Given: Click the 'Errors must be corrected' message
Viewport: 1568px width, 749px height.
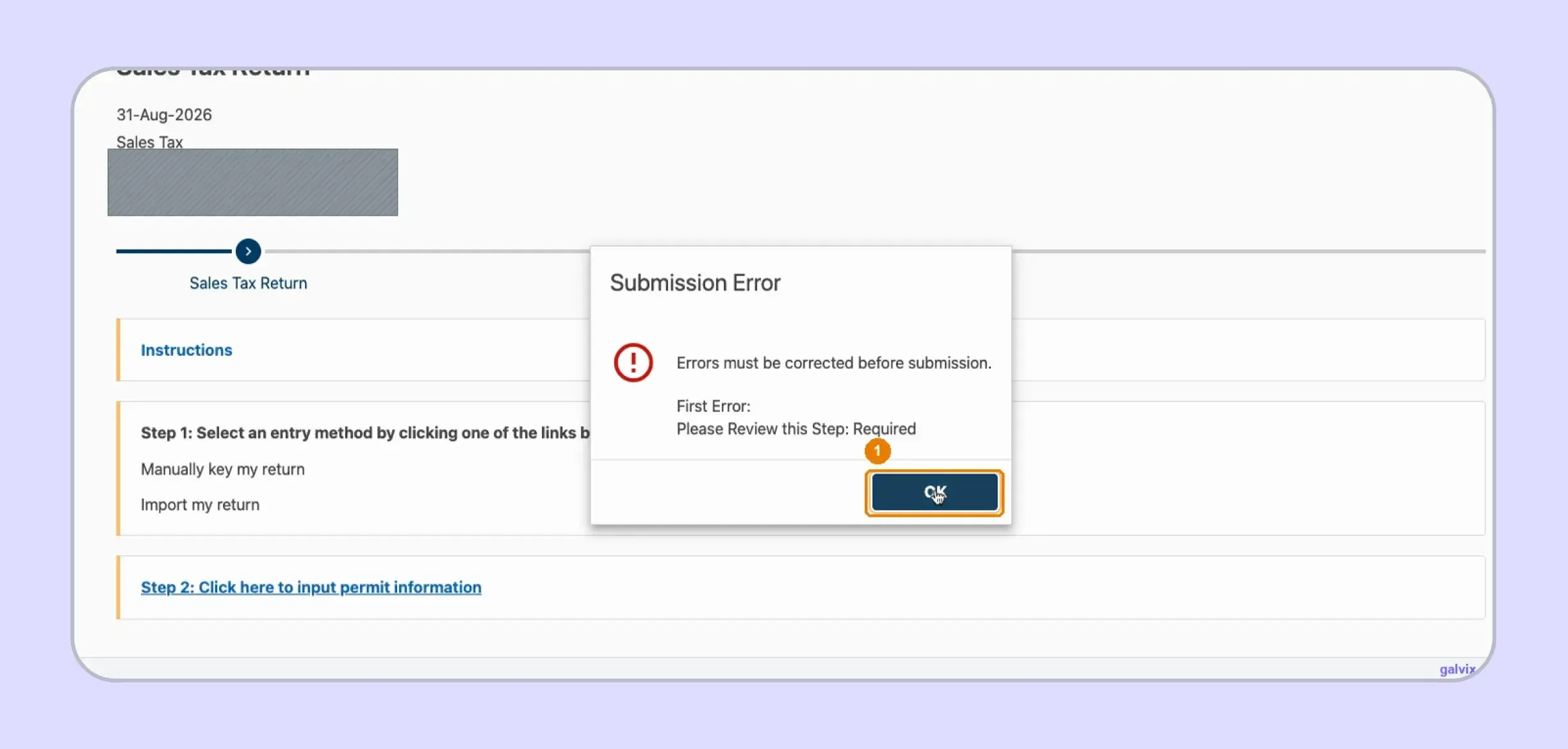Looking at the screenshot, I should [834, 363].
